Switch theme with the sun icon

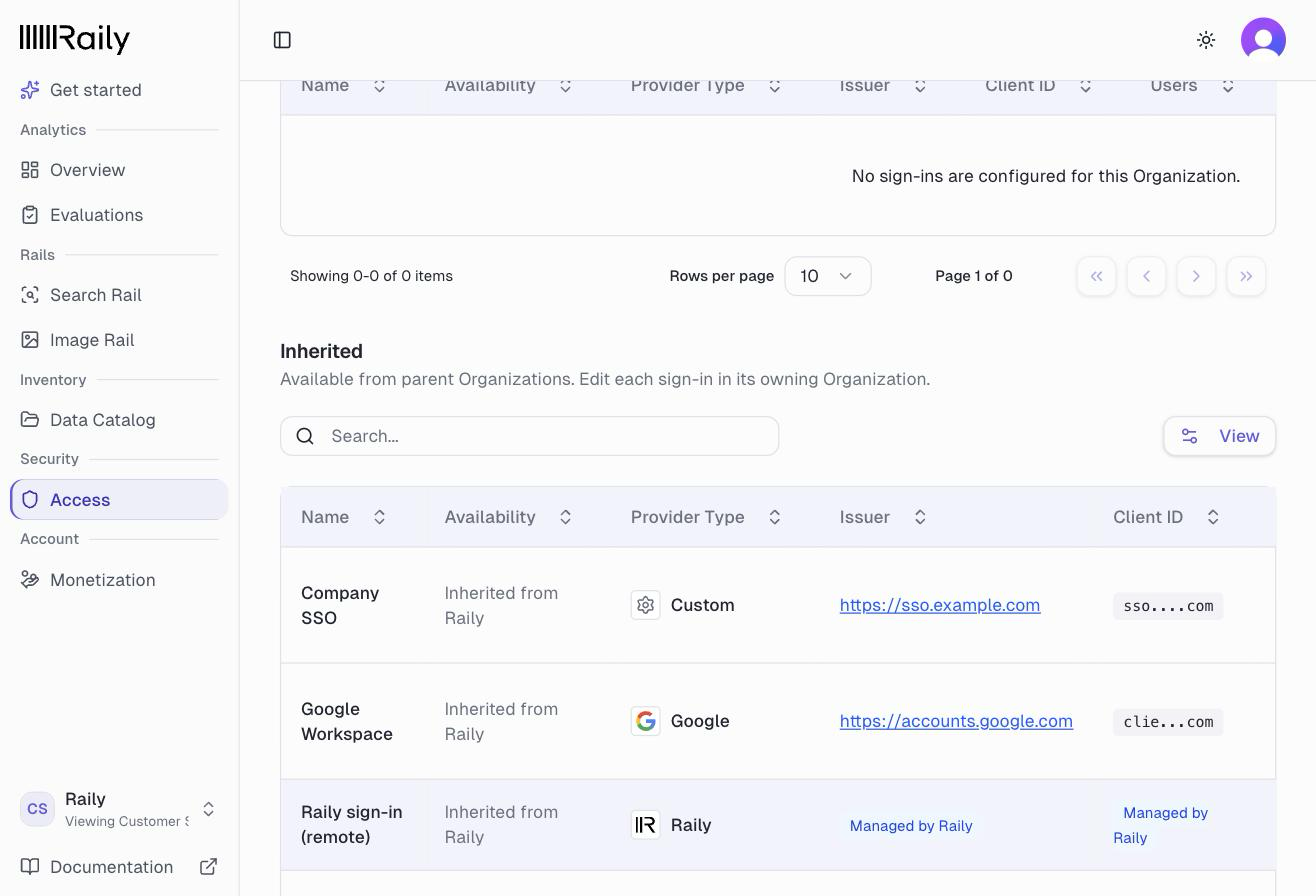pos(1206,40)
